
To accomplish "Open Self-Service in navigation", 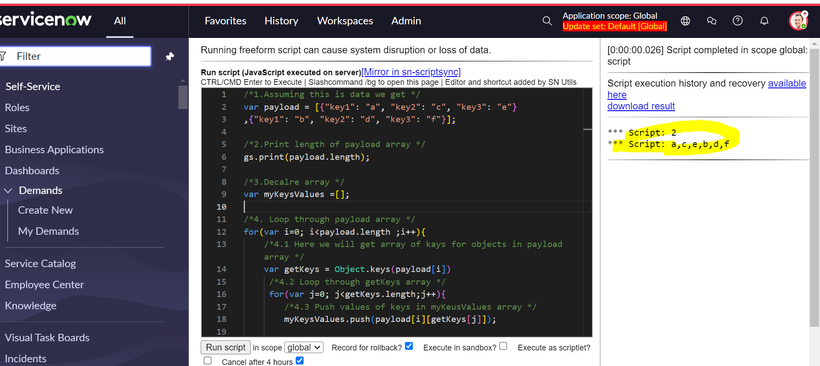I will [x=32, y=87].
